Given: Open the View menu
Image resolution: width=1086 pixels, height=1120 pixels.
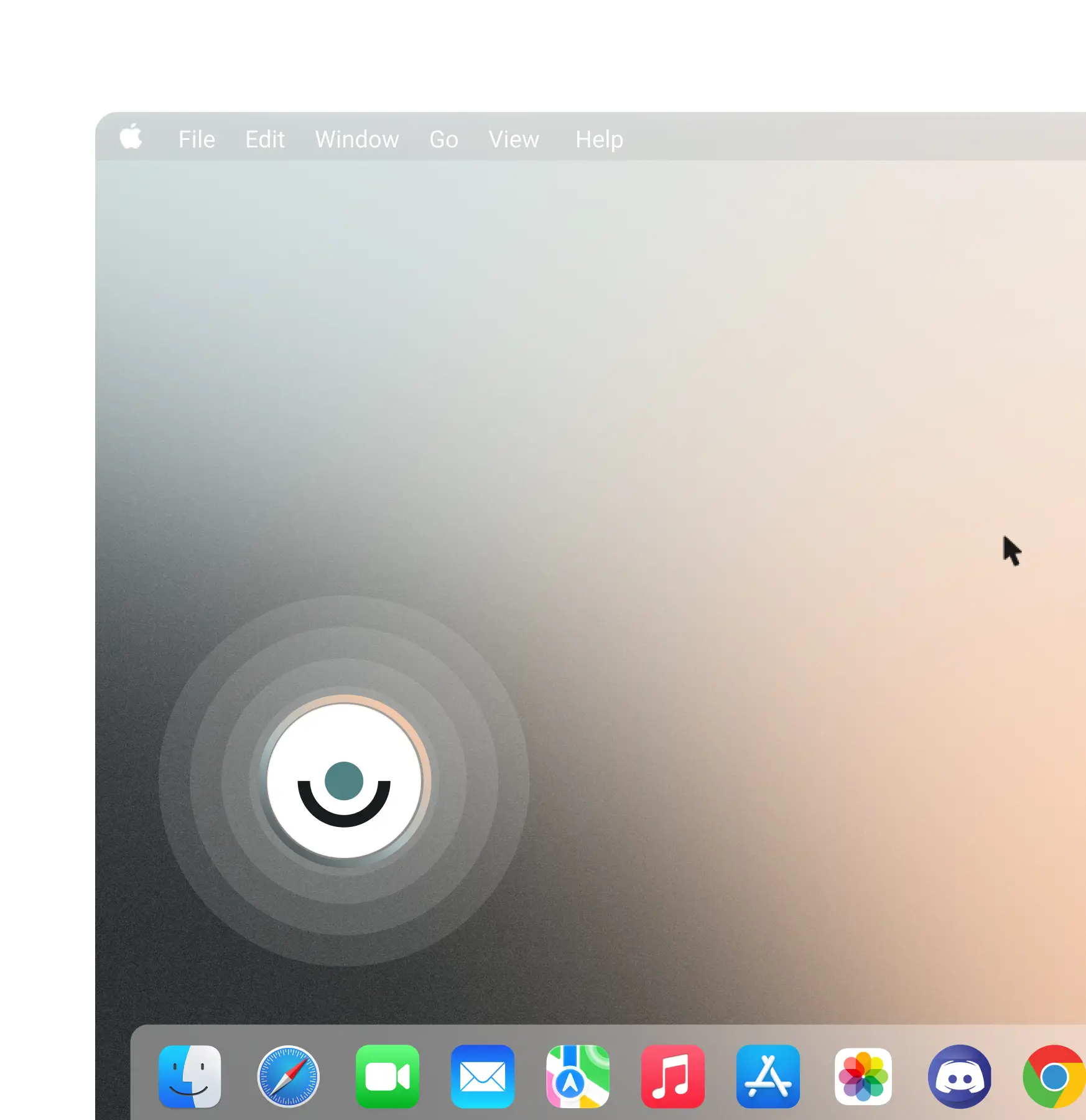Looking at the screenshot, I should [x=514, y=138].
